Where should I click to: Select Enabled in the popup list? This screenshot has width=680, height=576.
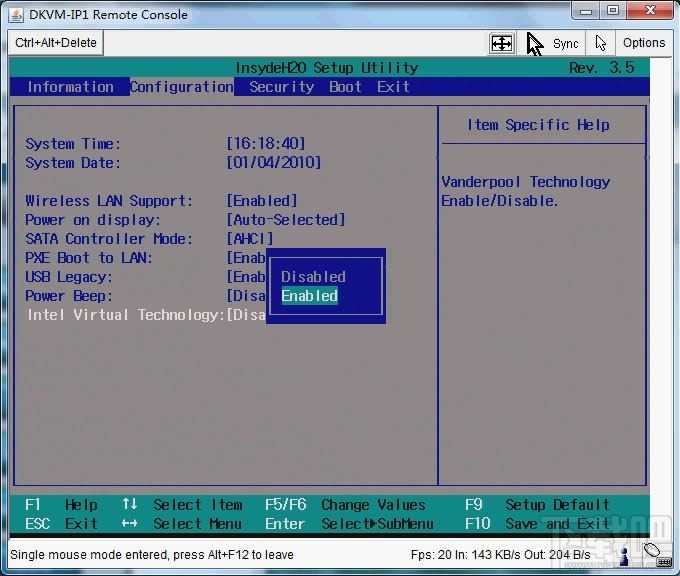point(309,296)
